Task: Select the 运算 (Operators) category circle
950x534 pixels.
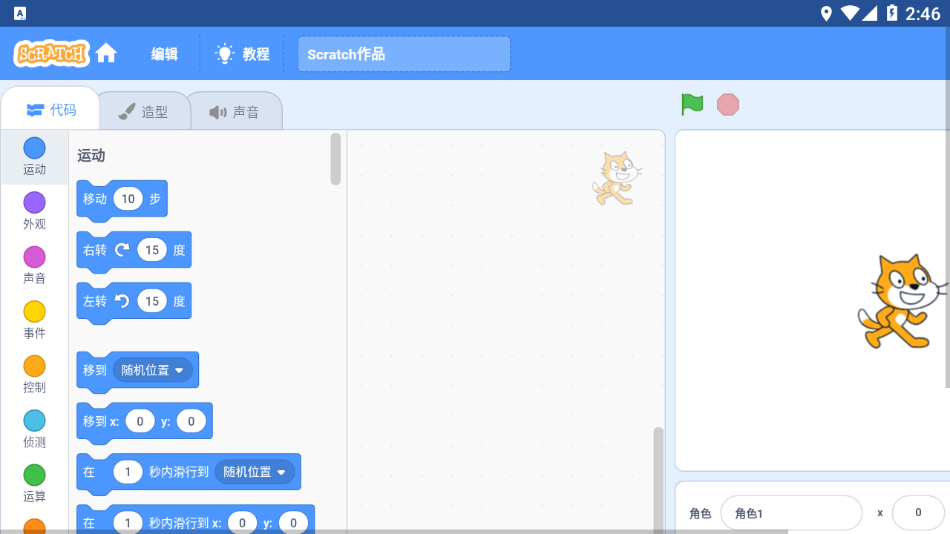Action: [34, 476]
